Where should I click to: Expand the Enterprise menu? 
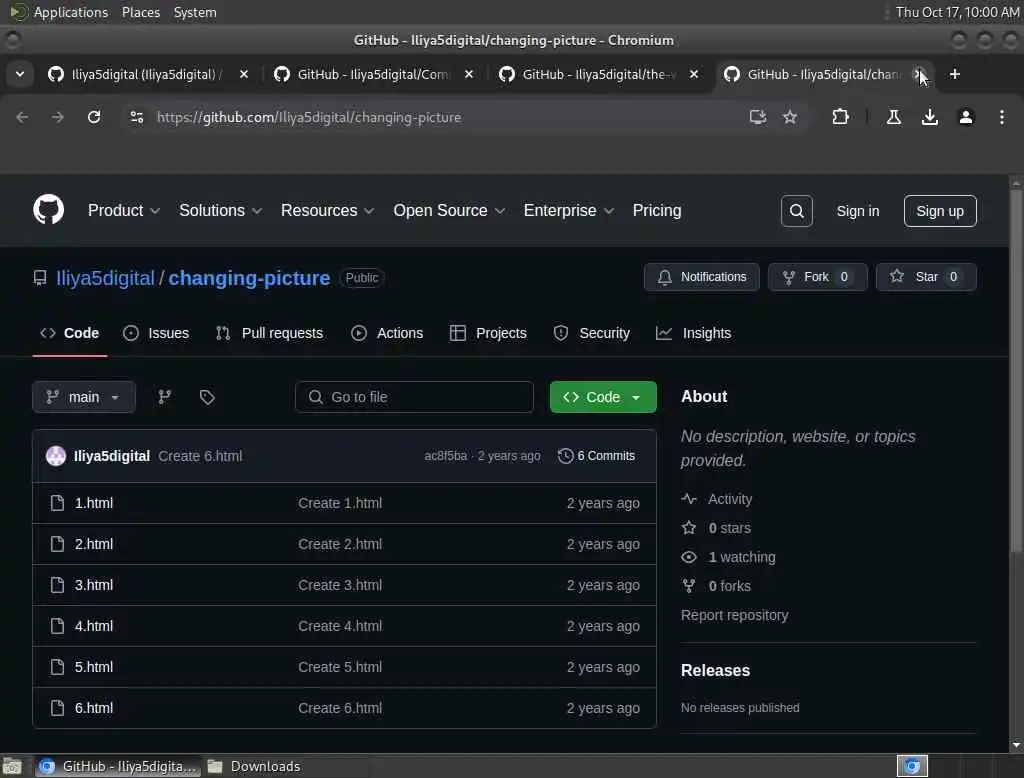pos(569,210)
